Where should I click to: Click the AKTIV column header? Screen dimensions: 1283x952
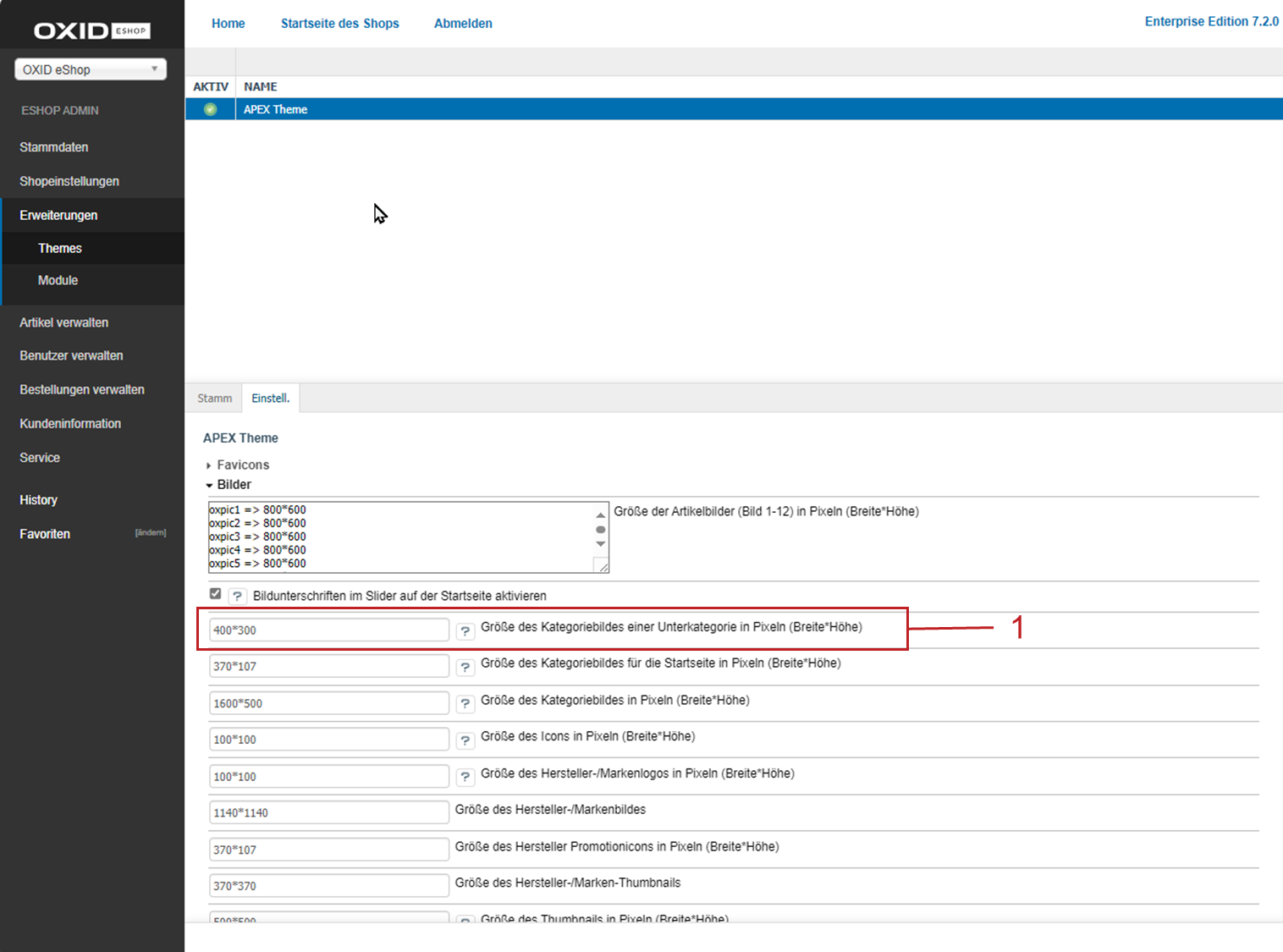211,86
